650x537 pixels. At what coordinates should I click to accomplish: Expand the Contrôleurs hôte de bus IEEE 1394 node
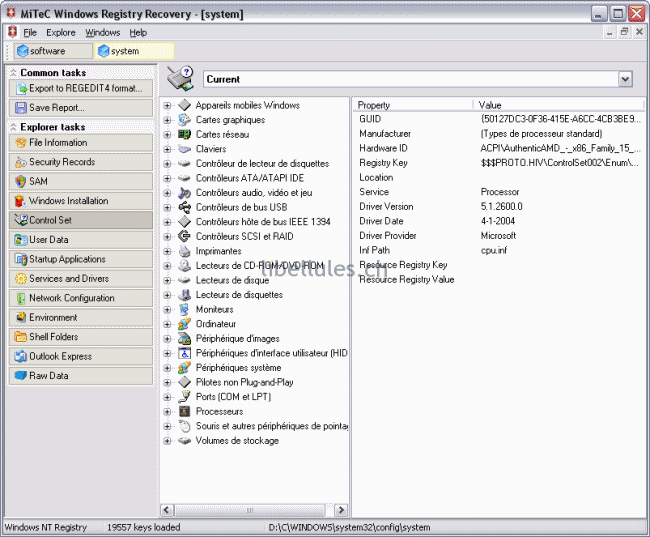tap(167, 222)
